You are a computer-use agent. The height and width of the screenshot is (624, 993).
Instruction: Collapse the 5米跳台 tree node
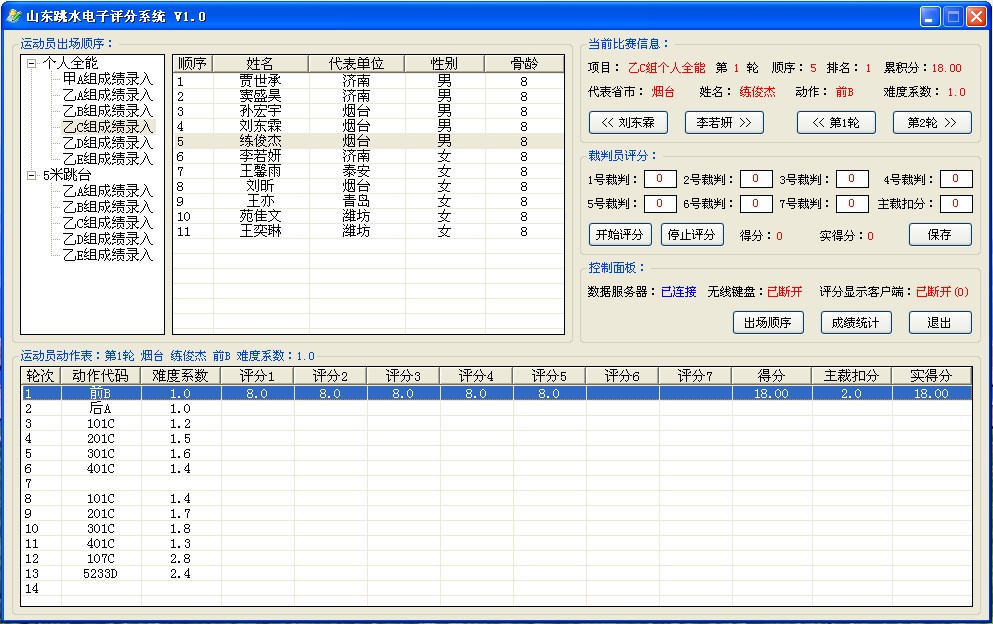tap(31, 175)
